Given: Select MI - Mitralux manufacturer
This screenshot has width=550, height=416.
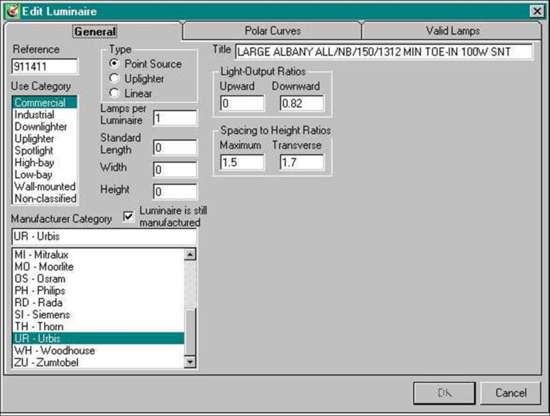Looking at the screenshot, I should 98,255.
